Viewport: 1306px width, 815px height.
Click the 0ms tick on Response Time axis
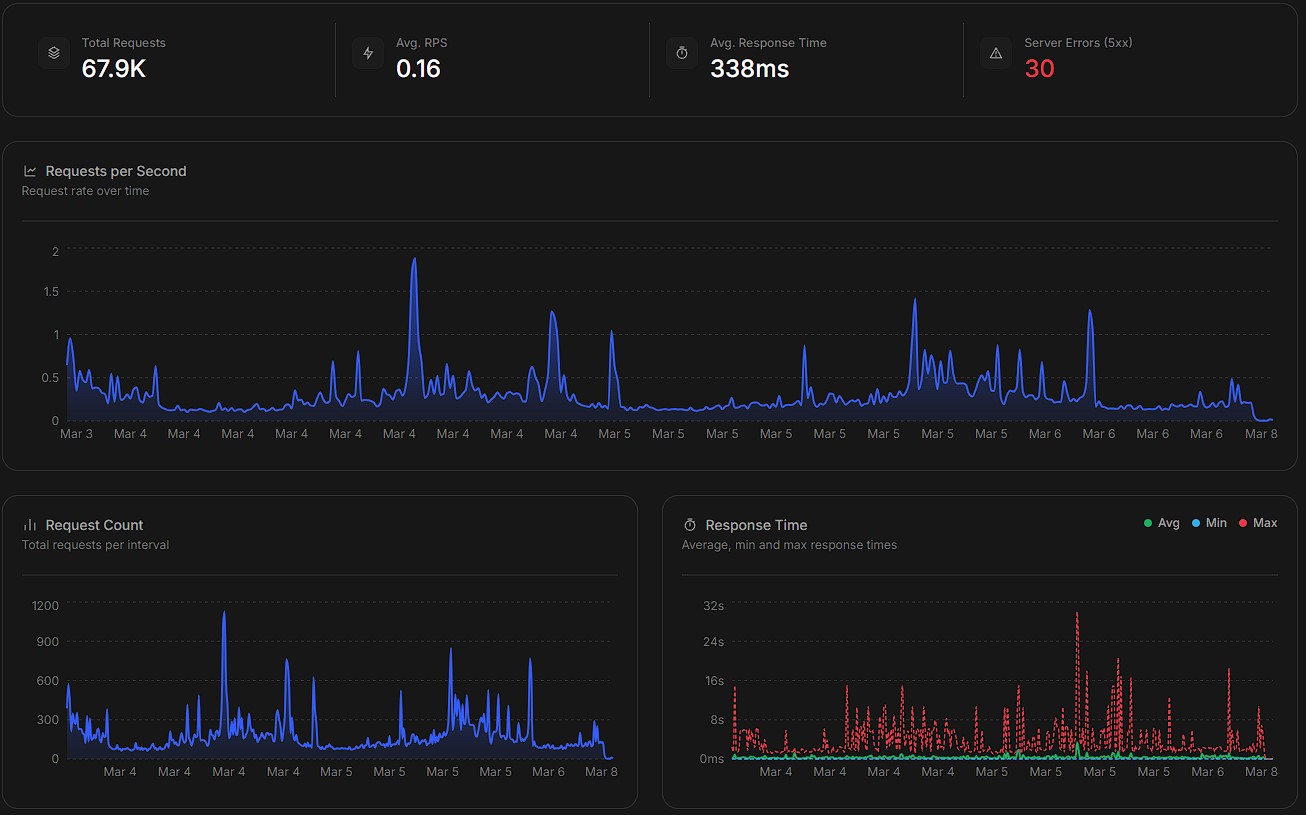pyautogui.click(x=712, y=759)
